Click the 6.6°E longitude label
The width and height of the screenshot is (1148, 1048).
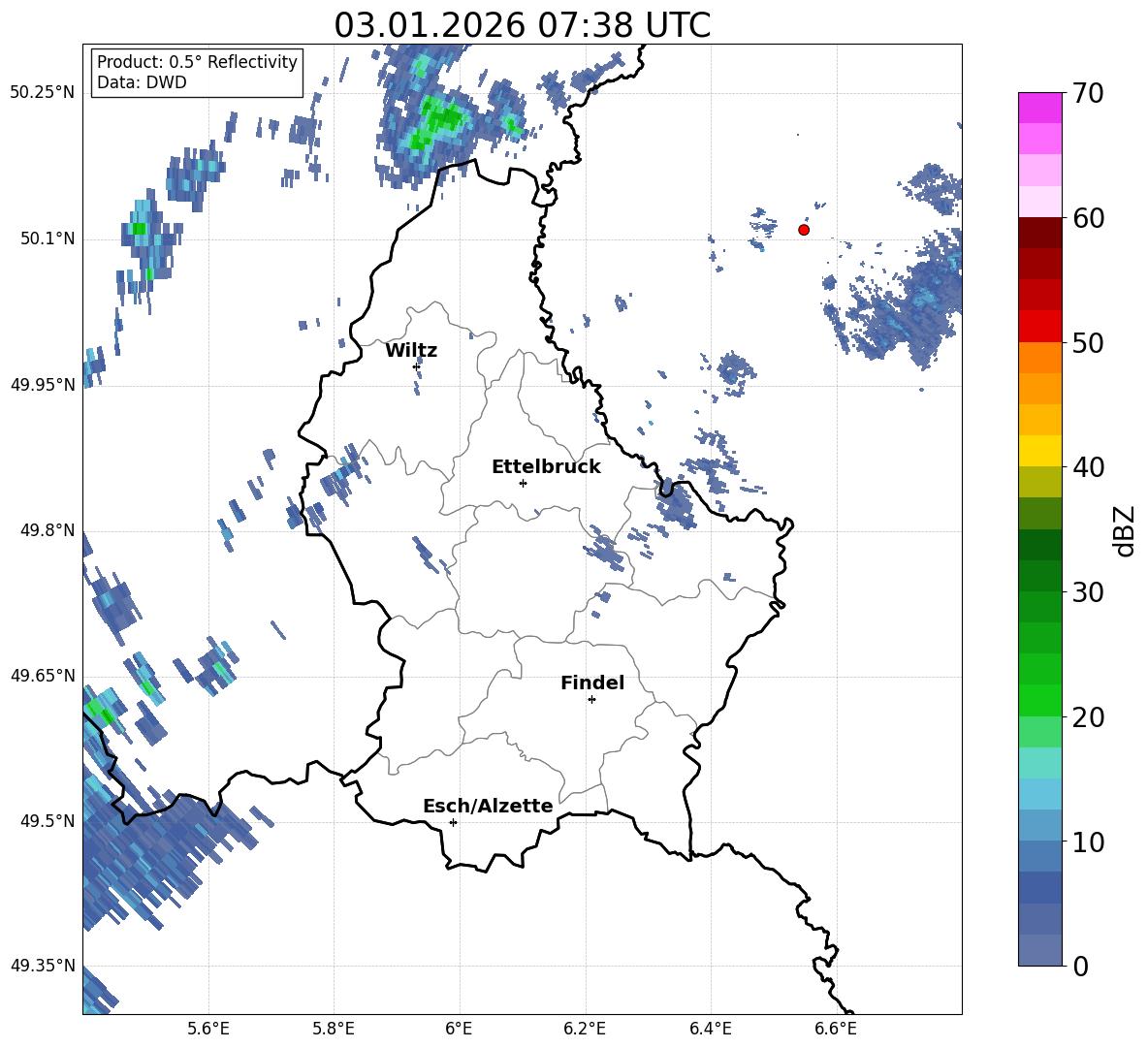(836, 1029)
